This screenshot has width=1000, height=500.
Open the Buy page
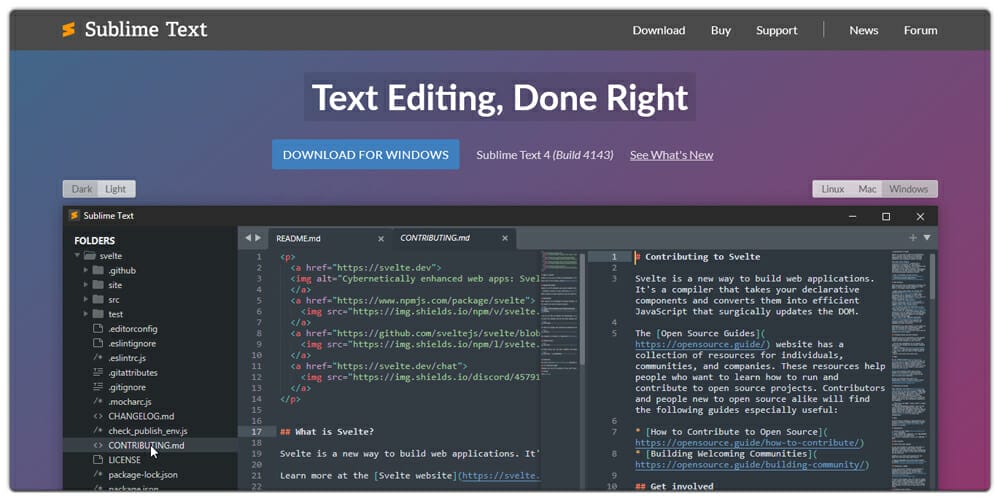tap(721, 31)
